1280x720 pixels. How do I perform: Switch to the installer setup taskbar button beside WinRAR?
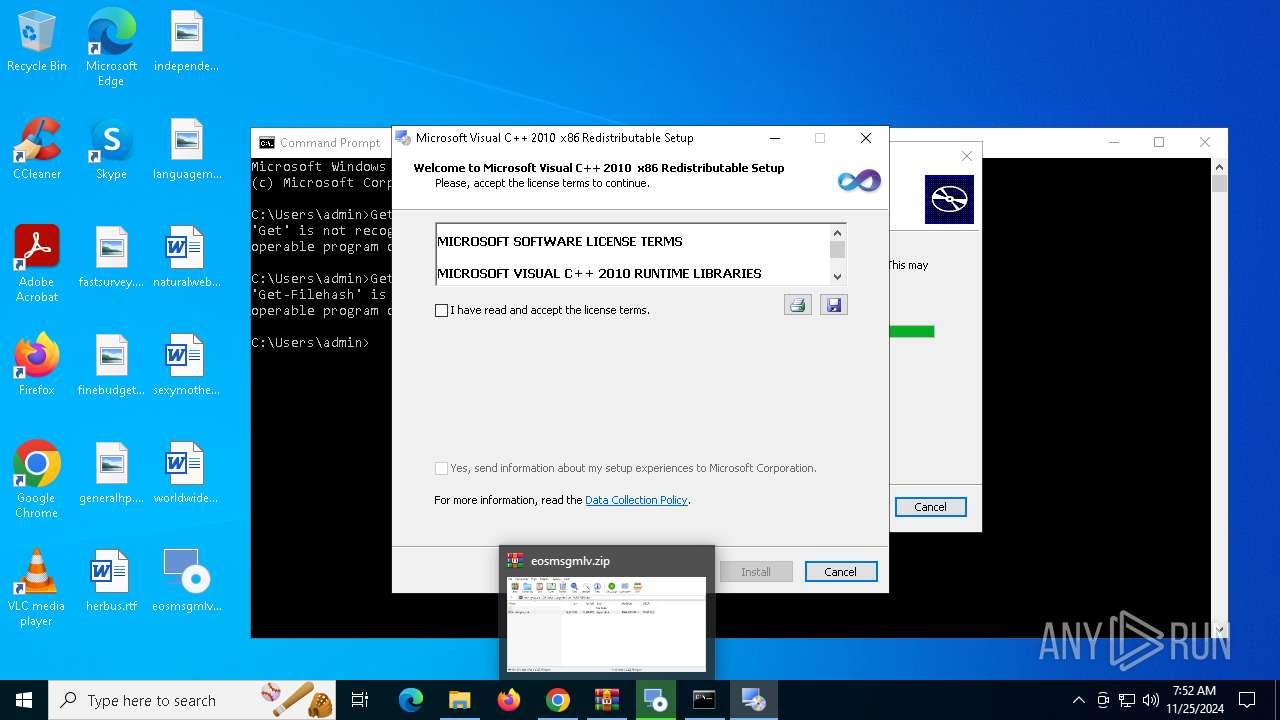(x=656, y=700)
